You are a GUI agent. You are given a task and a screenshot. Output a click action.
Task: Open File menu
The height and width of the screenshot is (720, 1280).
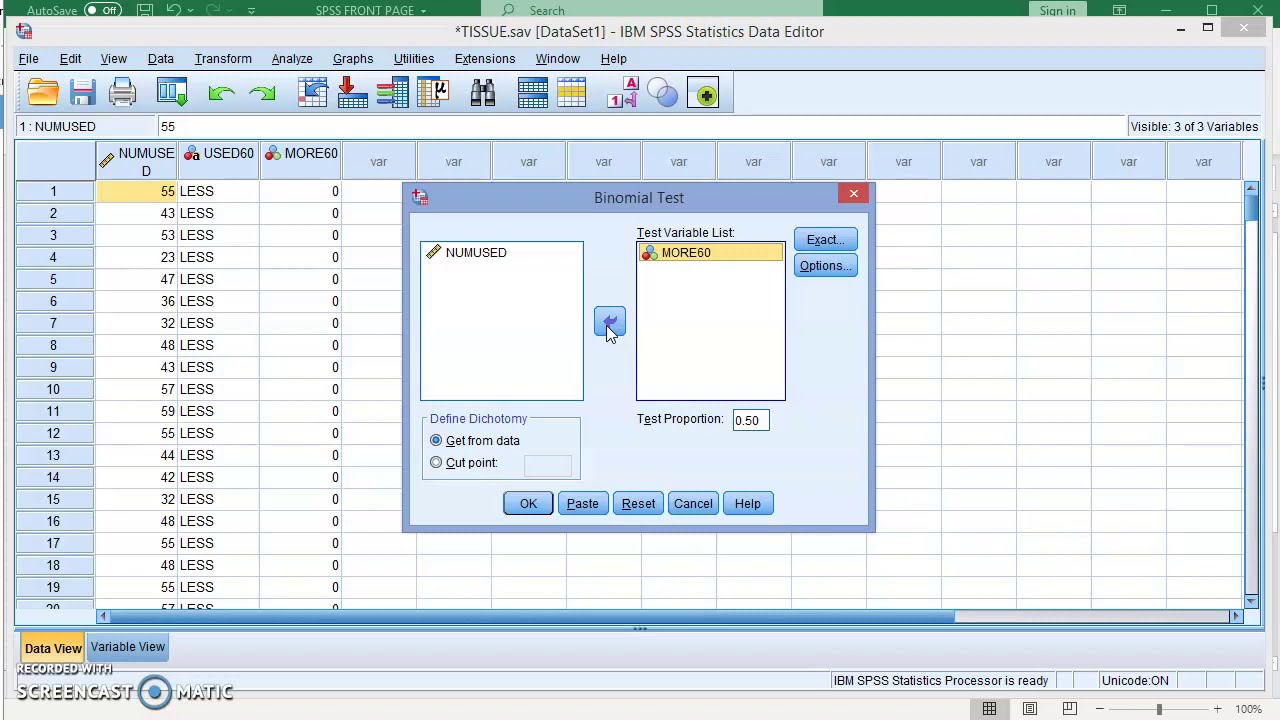pyautogui.click(x=29, y=59)
